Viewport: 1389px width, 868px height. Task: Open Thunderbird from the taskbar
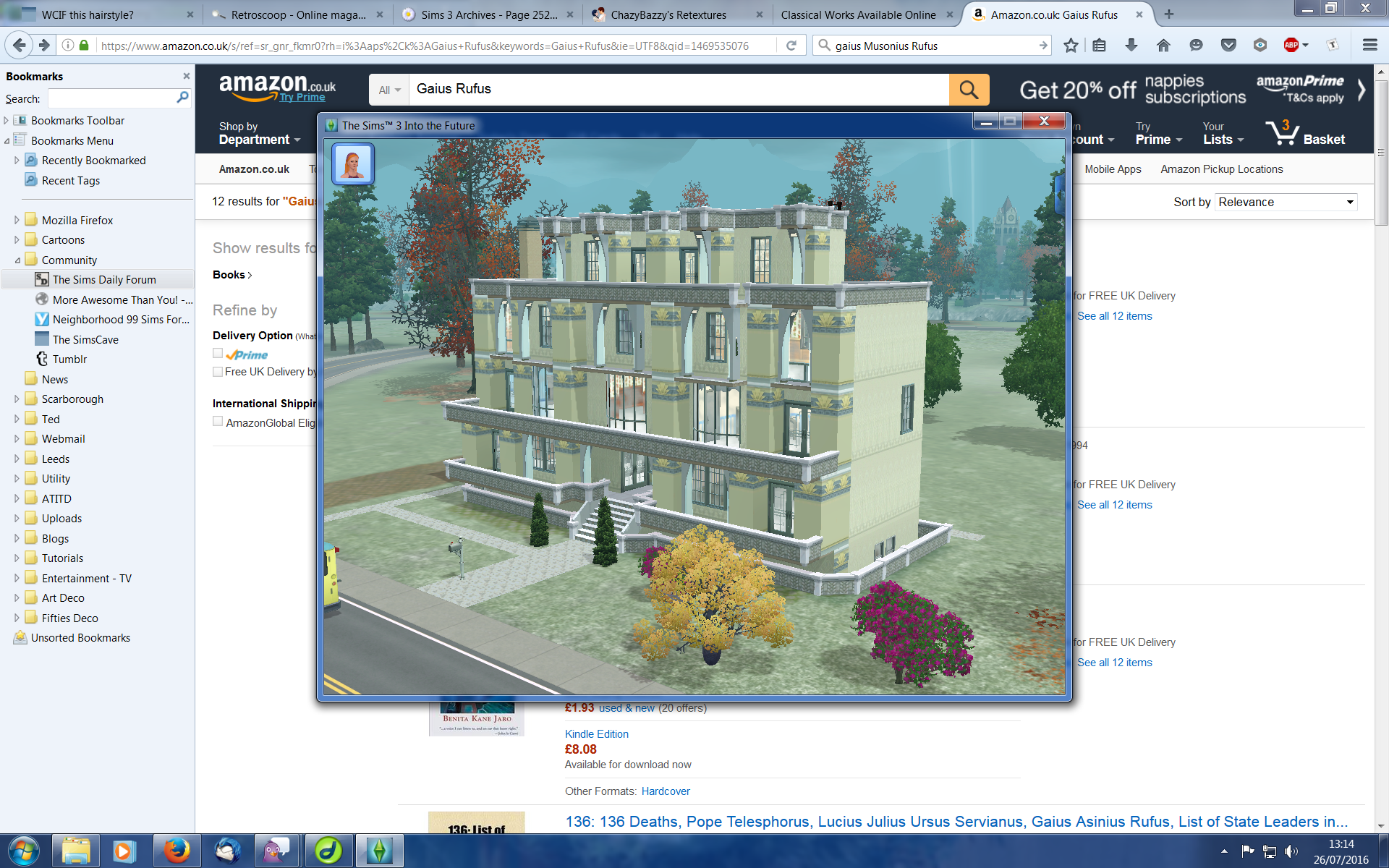point(227,851)
